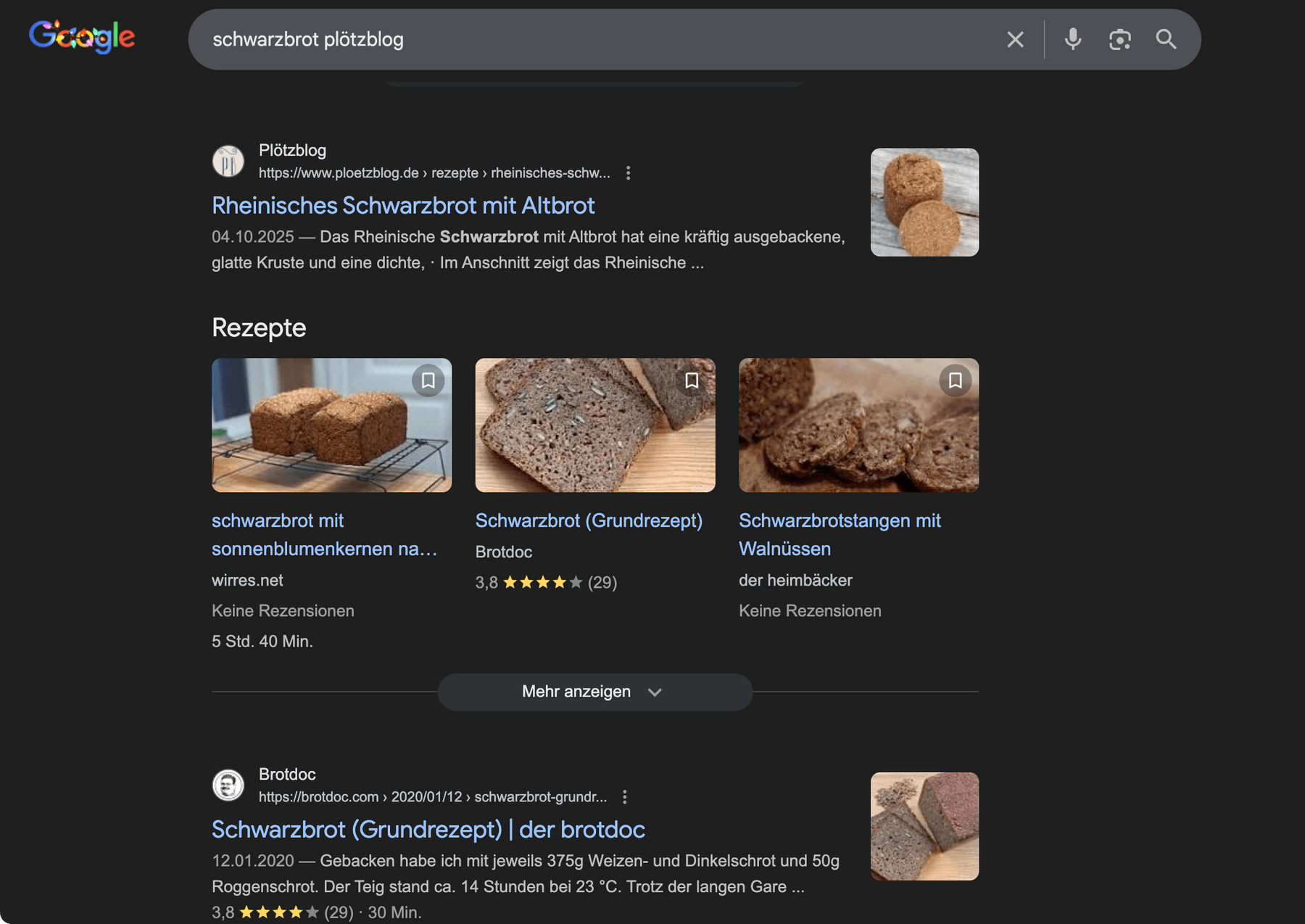The width and height of the screenshot is (1305, 924).
Task: Click the Rheinisches Schwarzbrot result thumbnail
Action: pyautogui.click(x=924, y=202)
